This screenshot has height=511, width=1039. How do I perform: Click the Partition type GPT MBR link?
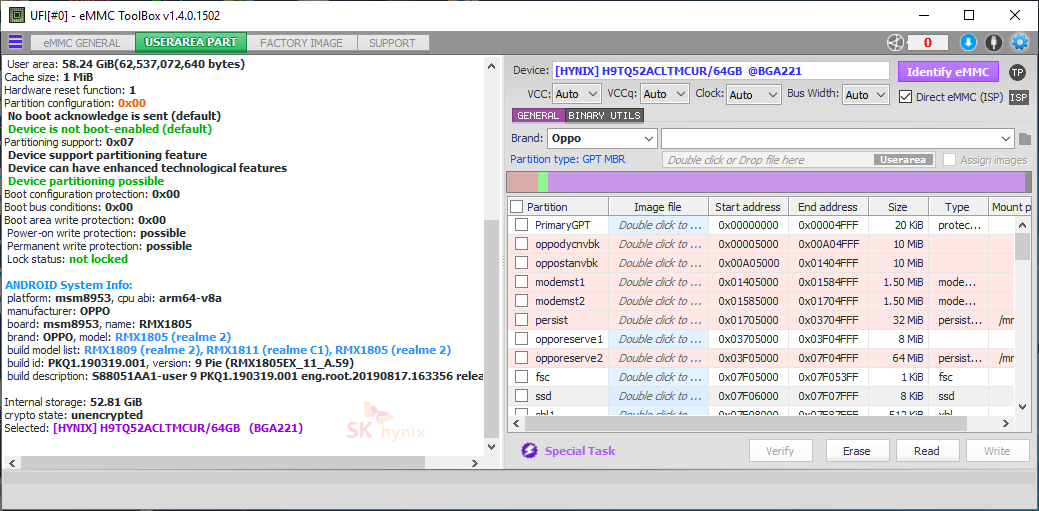568,160
